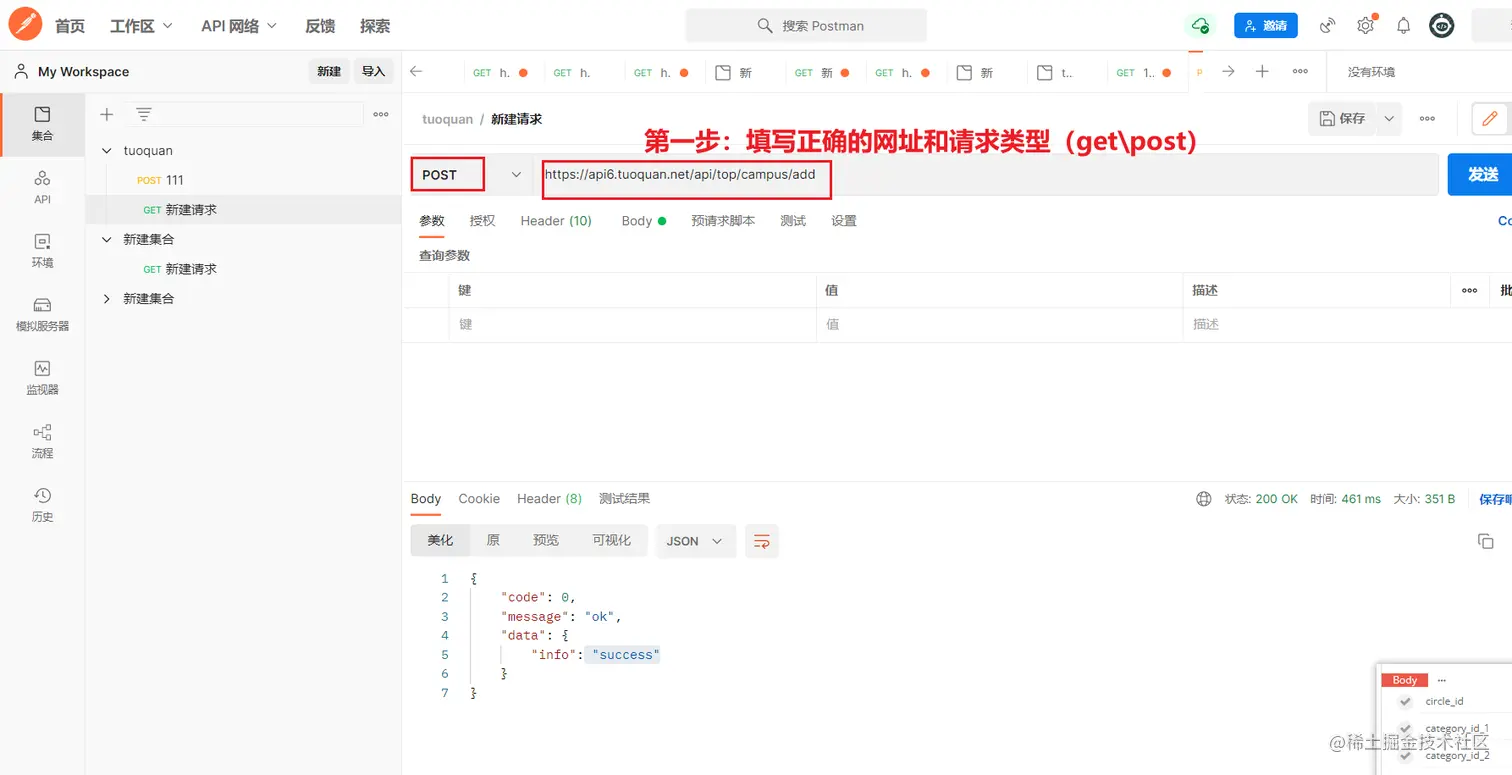Click the 搜索 Postman search box

[806, 26]
